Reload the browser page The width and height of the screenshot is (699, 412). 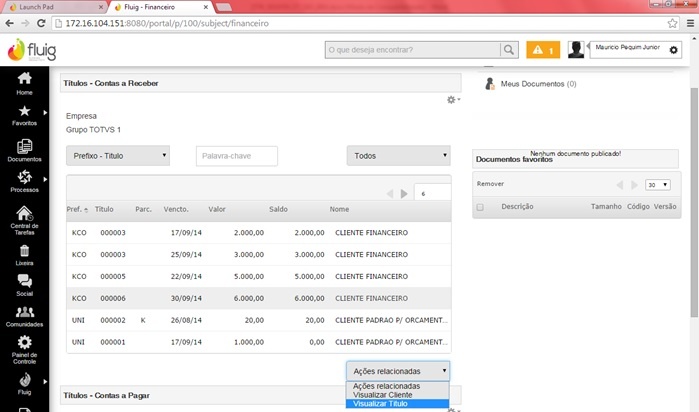click(41, 23)
